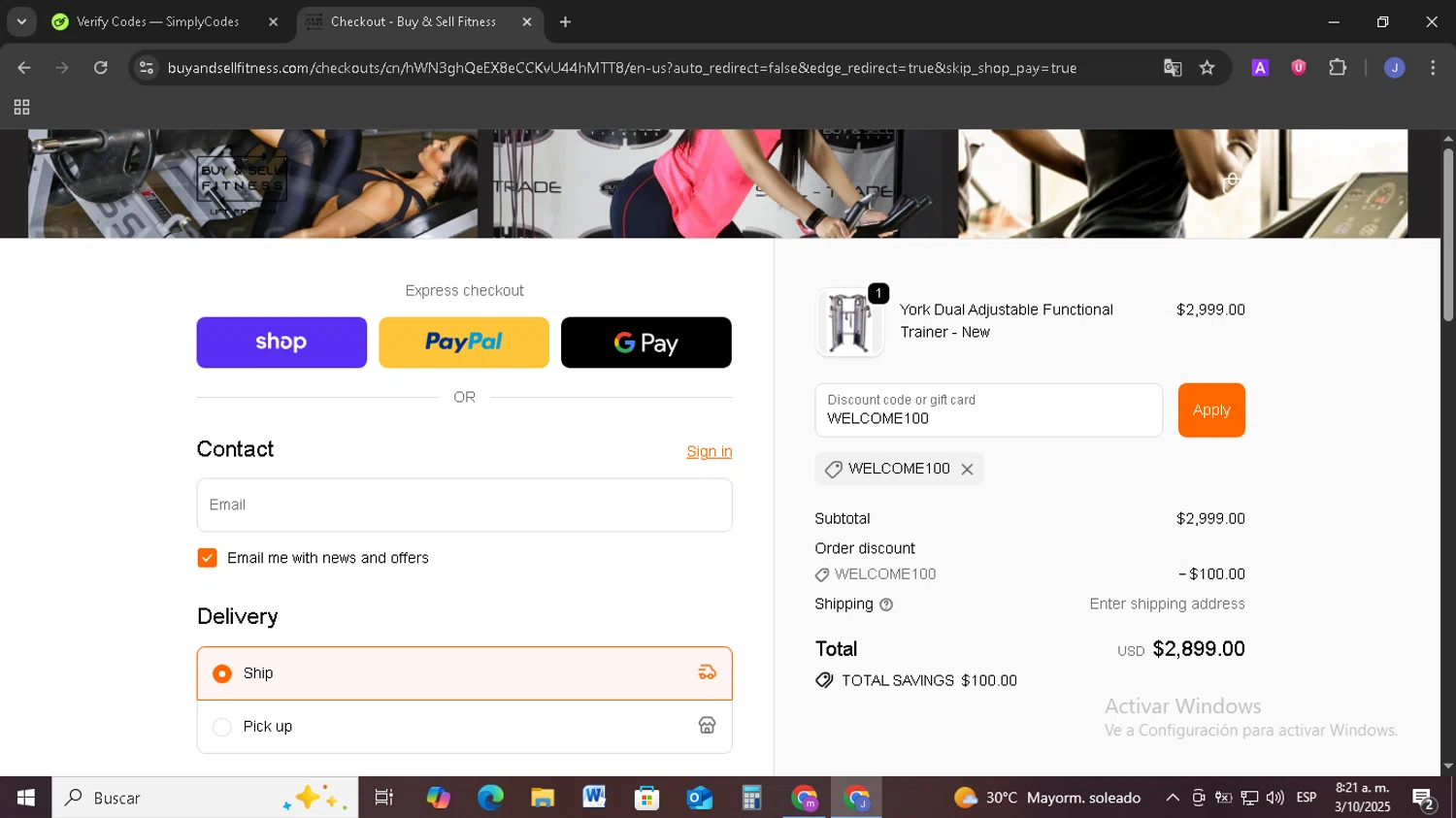Open Task View on the taskbar

(x=383, y=798)
